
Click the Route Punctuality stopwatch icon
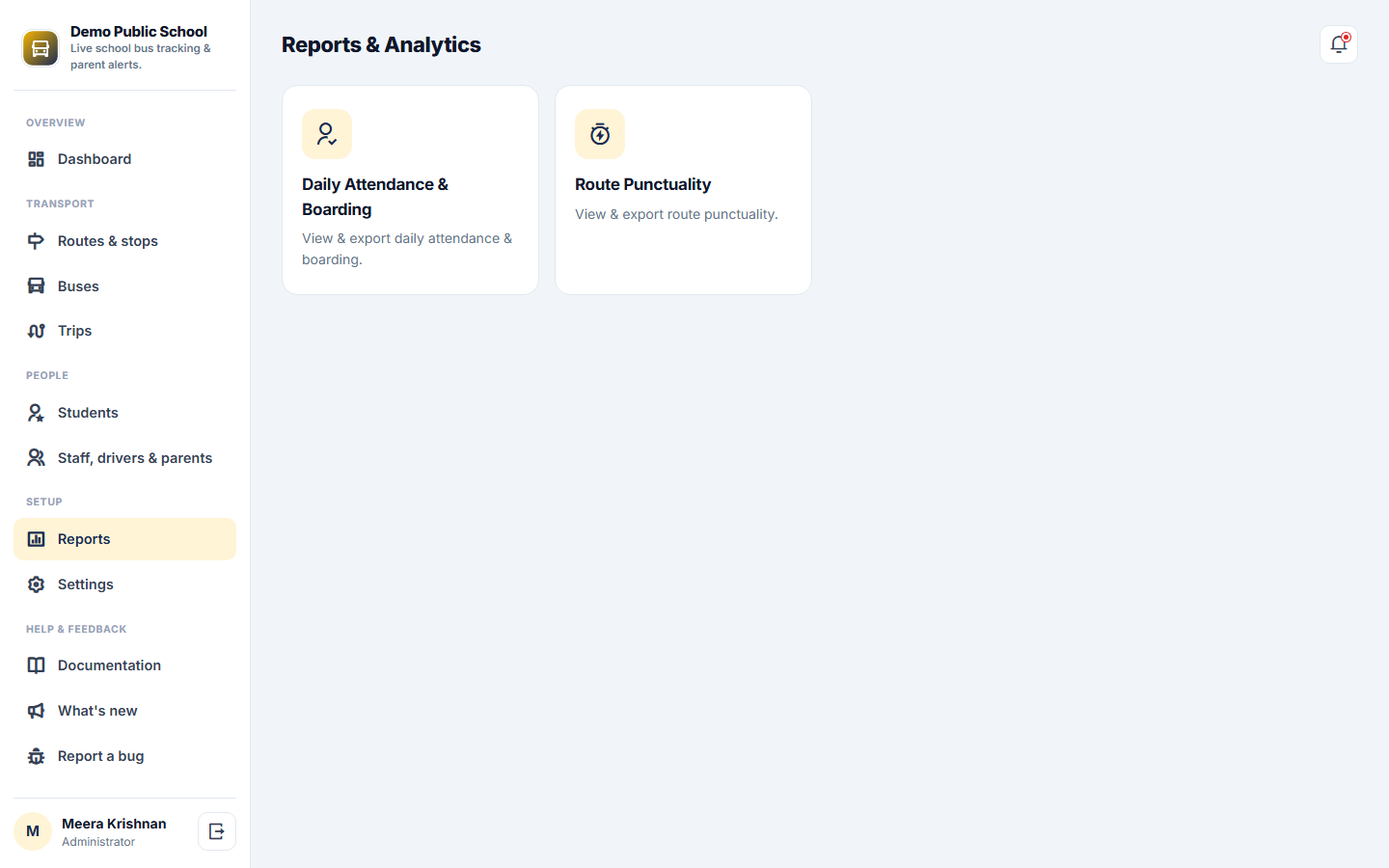click(x=600, y=134)
